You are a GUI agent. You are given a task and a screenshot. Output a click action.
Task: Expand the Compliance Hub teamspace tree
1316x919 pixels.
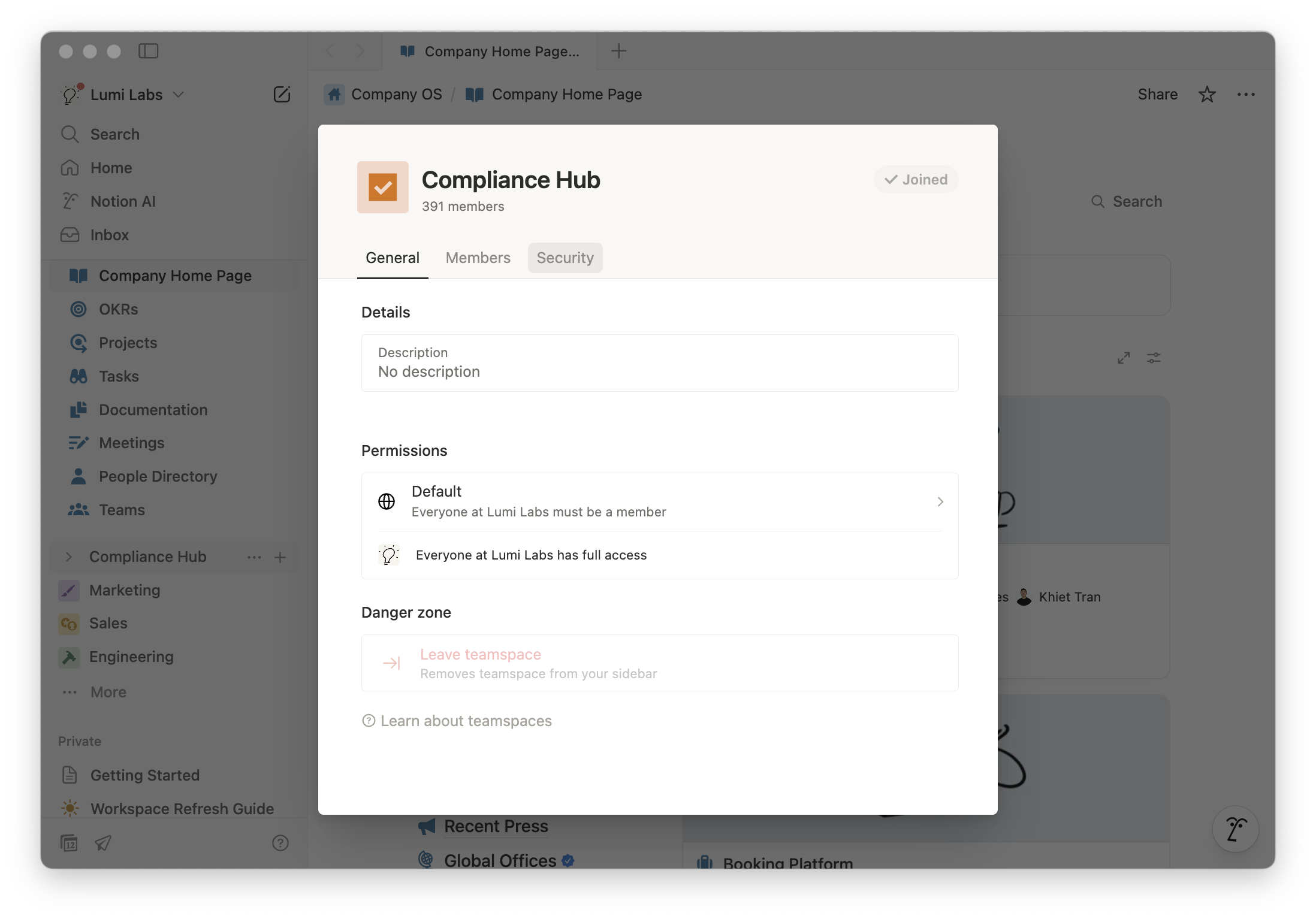69,557
